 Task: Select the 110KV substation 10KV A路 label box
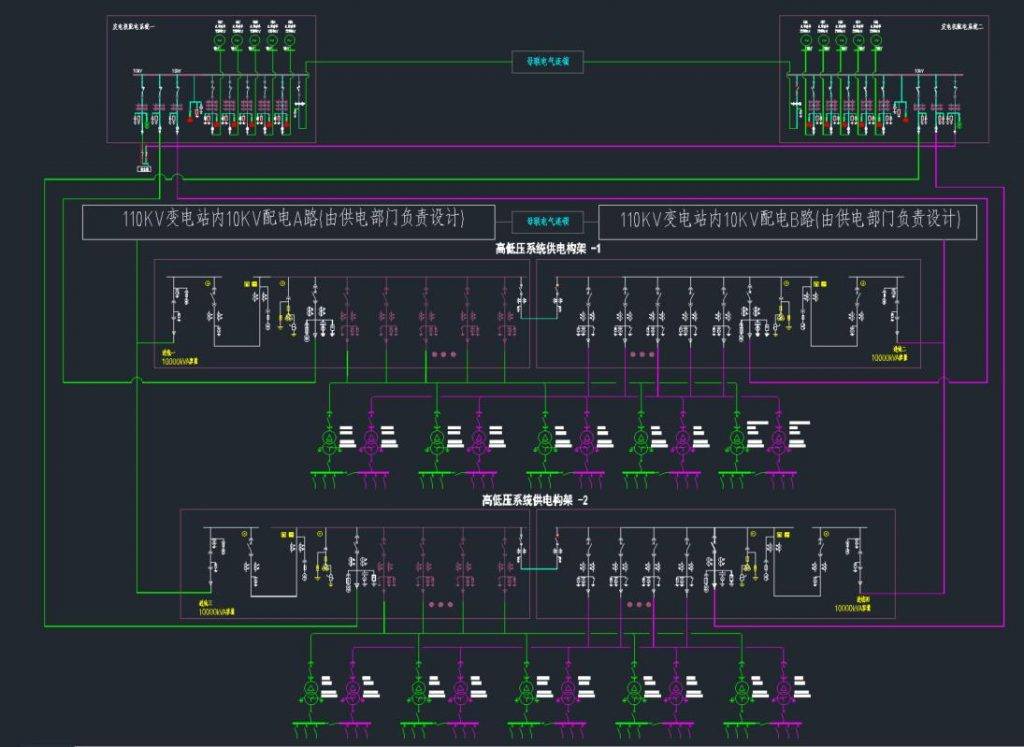pyautogui.click(x=288, y=222)
